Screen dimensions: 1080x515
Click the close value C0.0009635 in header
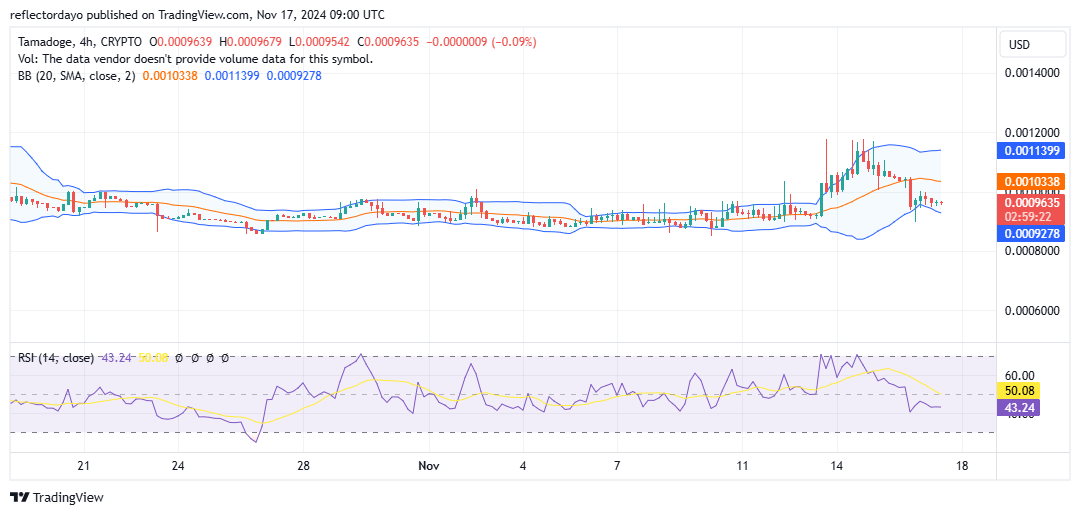pos(388,42)
